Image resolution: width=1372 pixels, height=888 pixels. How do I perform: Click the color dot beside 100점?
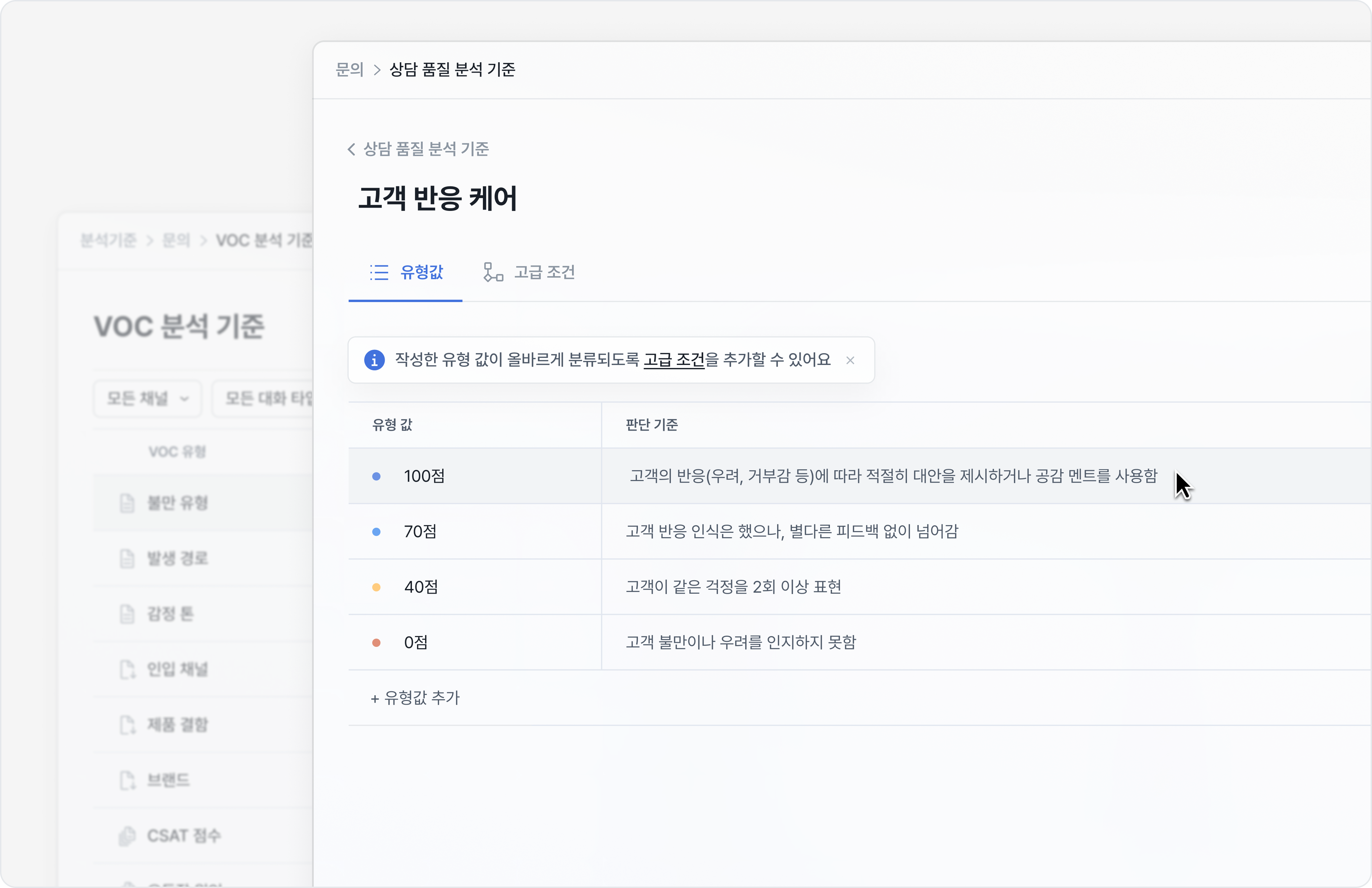coord(376,476)
